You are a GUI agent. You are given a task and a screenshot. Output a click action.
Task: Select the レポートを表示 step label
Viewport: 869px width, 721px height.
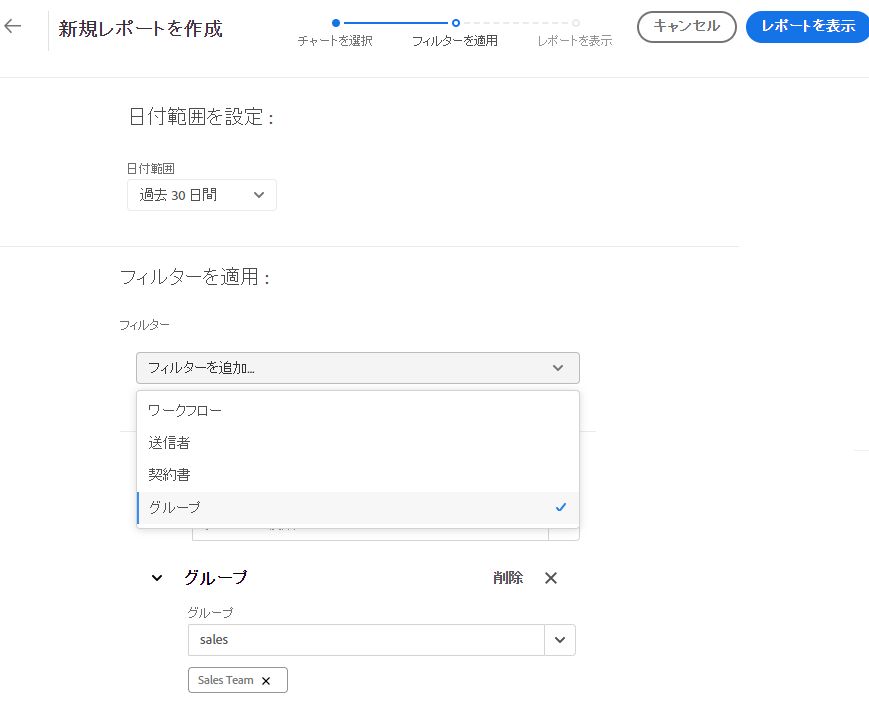click(575, 40)
